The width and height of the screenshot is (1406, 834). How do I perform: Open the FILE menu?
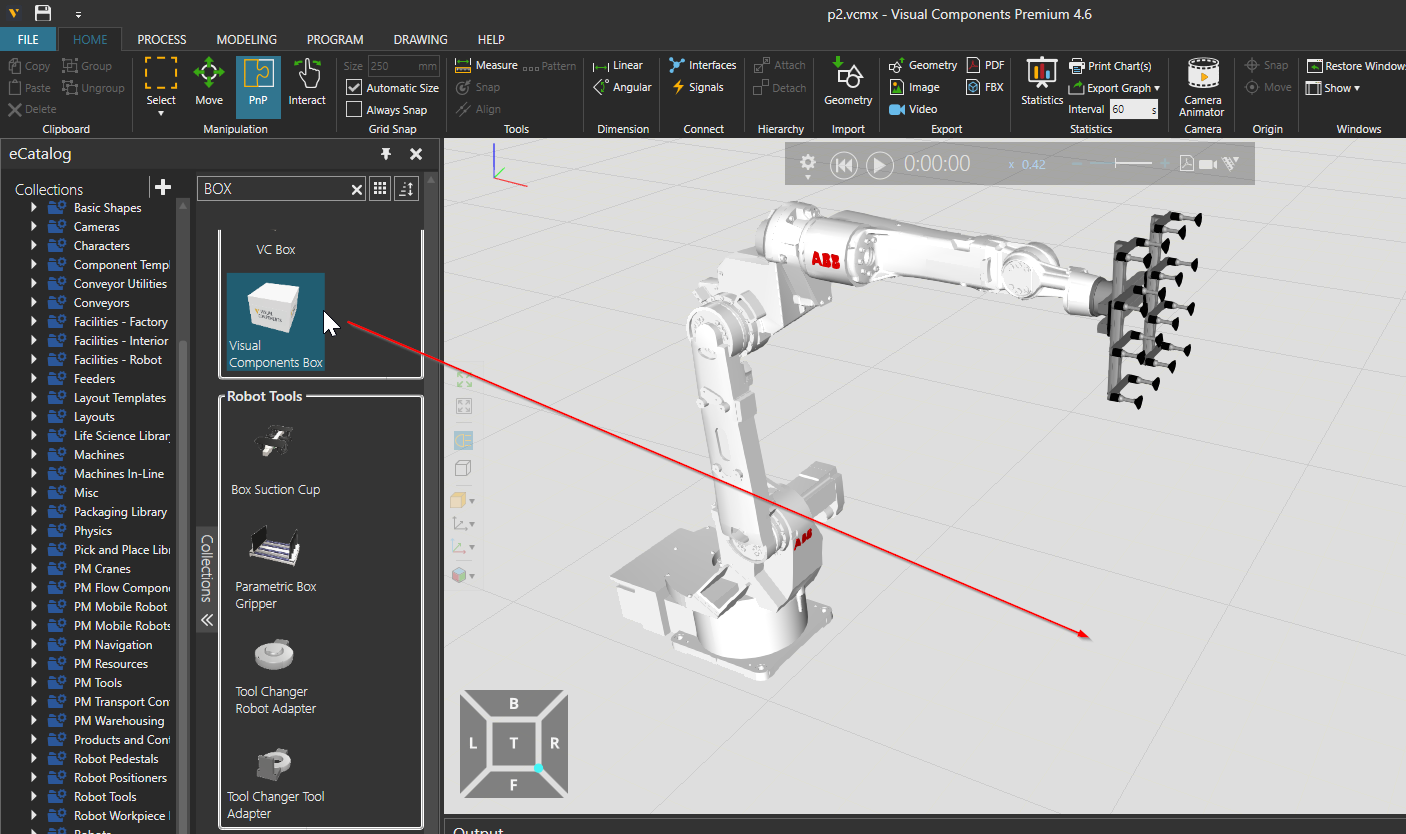[x=28, y=39]
